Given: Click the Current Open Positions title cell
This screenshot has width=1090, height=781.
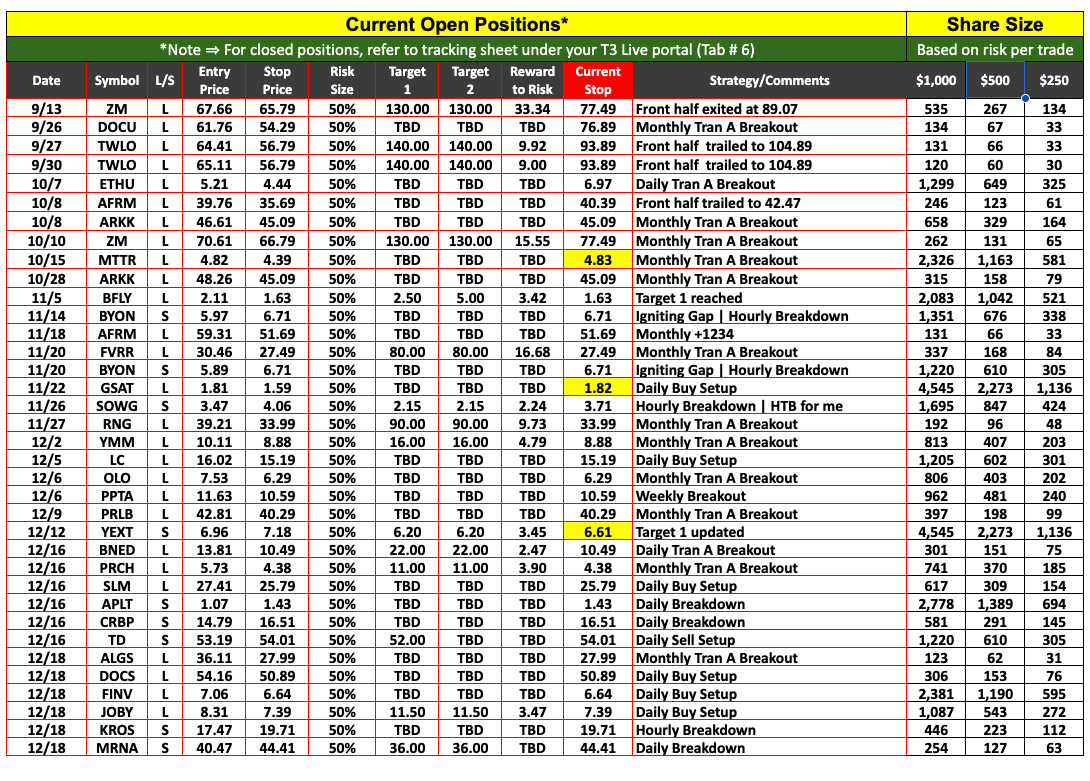Looking at the screenshot, I should pyautogui.click(x=455, y=24).
